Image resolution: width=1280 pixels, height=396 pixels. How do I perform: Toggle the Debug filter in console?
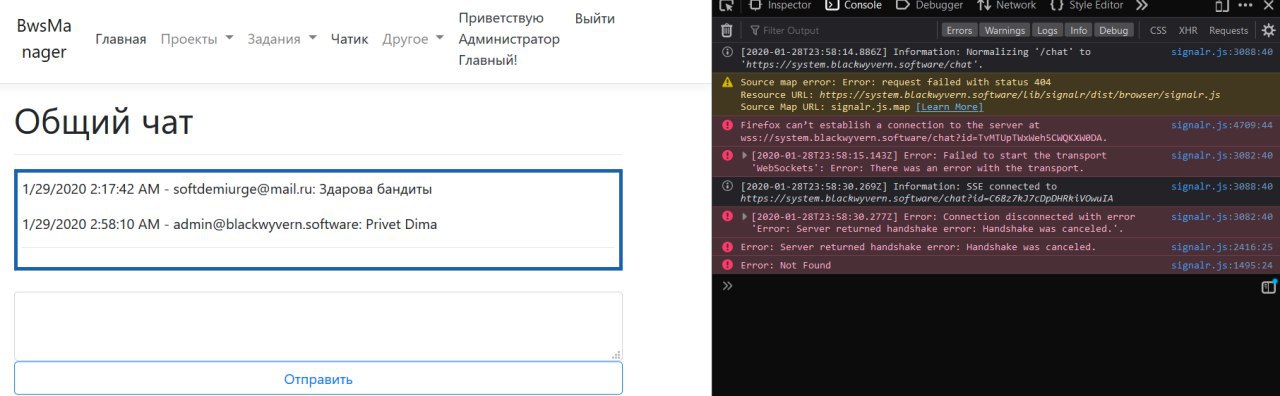tap(1114, 31)
